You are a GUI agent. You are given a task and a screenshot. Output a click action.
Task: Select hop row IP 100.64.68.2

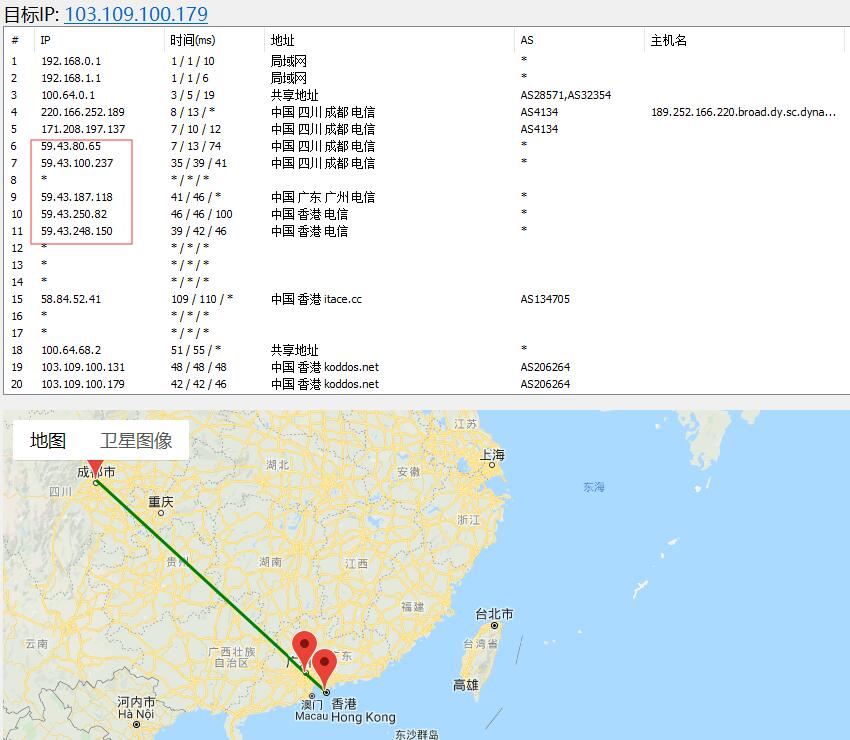pyautogui.click(x=71, y=350)
